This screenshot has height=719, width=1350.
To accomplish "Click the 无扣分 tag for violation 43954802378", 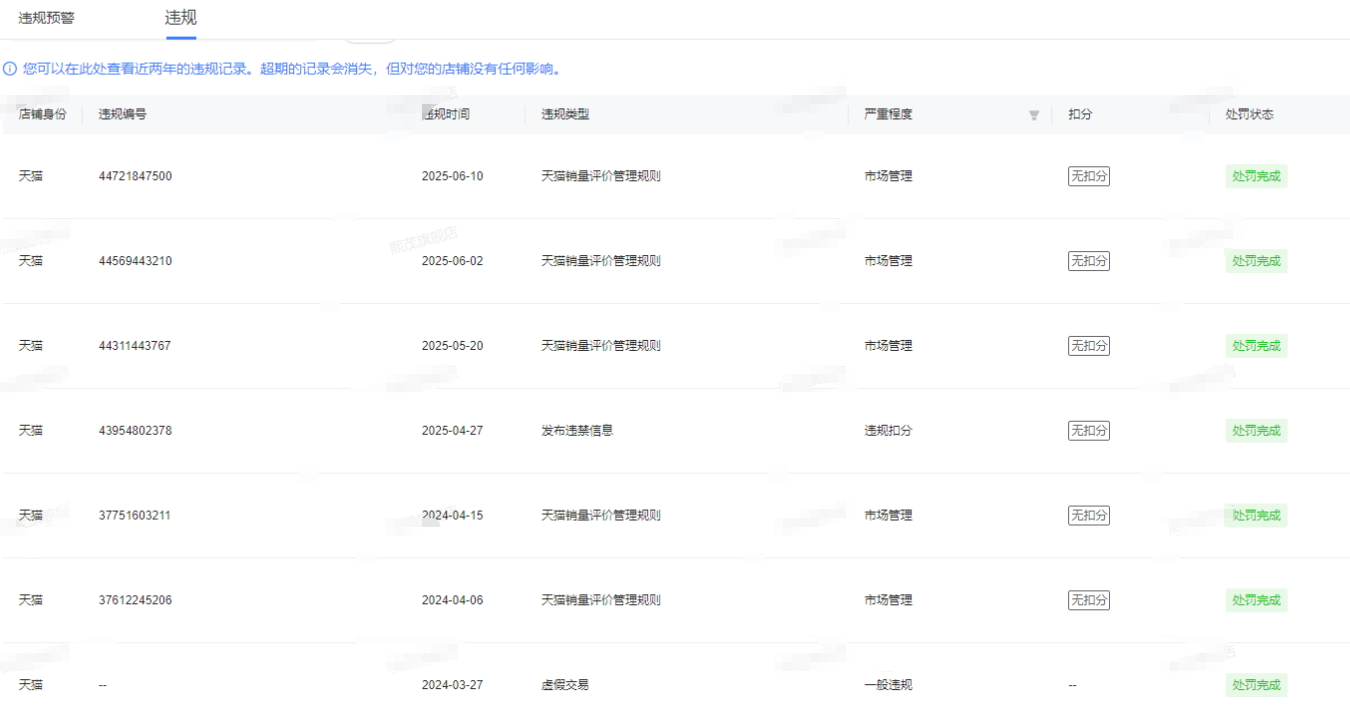I will coord(1088,431).
